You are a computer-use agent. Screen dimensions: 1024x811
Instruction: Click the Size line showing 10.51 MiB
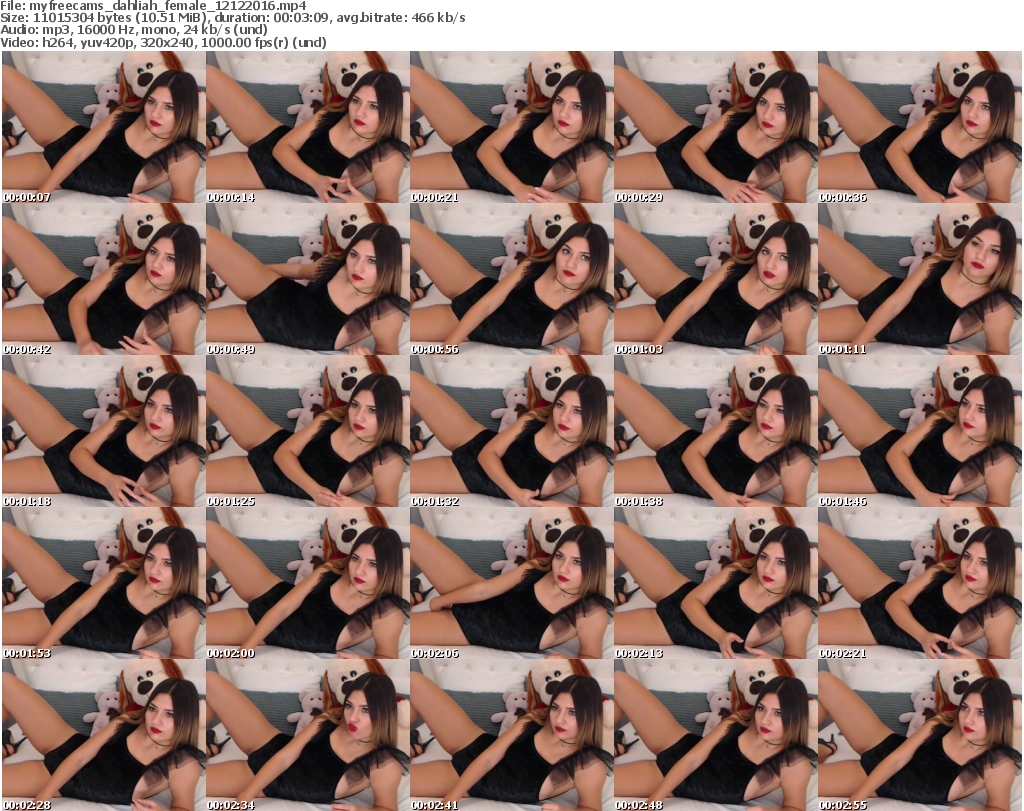point(232,18)
